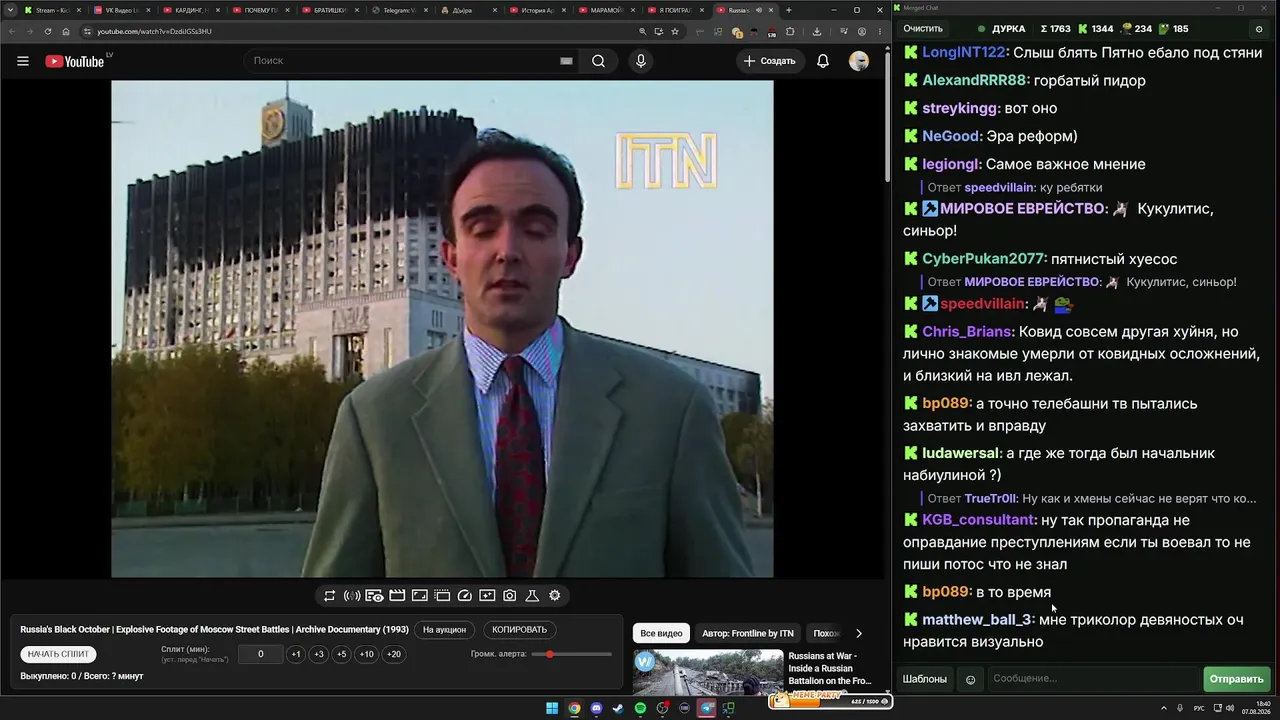This screenshot has height=720, width=1280.
Task: Open the browser tab search dropdown
Action: point(9,10)
